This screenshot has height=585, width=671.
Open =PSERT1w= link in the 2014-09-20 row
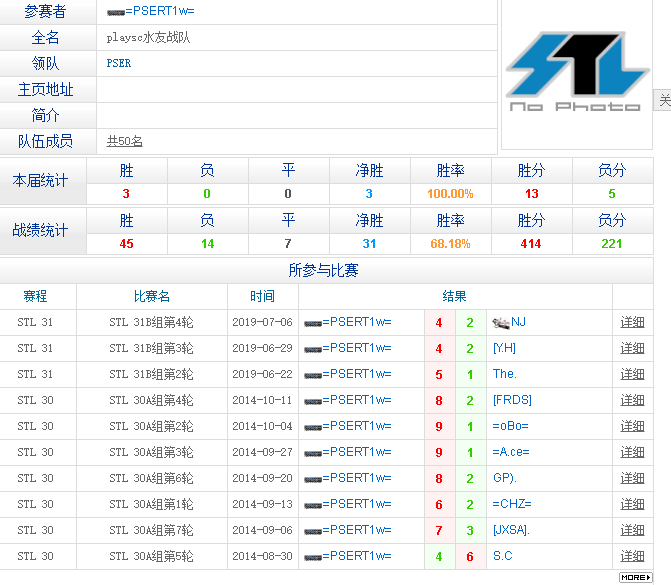(x=357, y=478)
